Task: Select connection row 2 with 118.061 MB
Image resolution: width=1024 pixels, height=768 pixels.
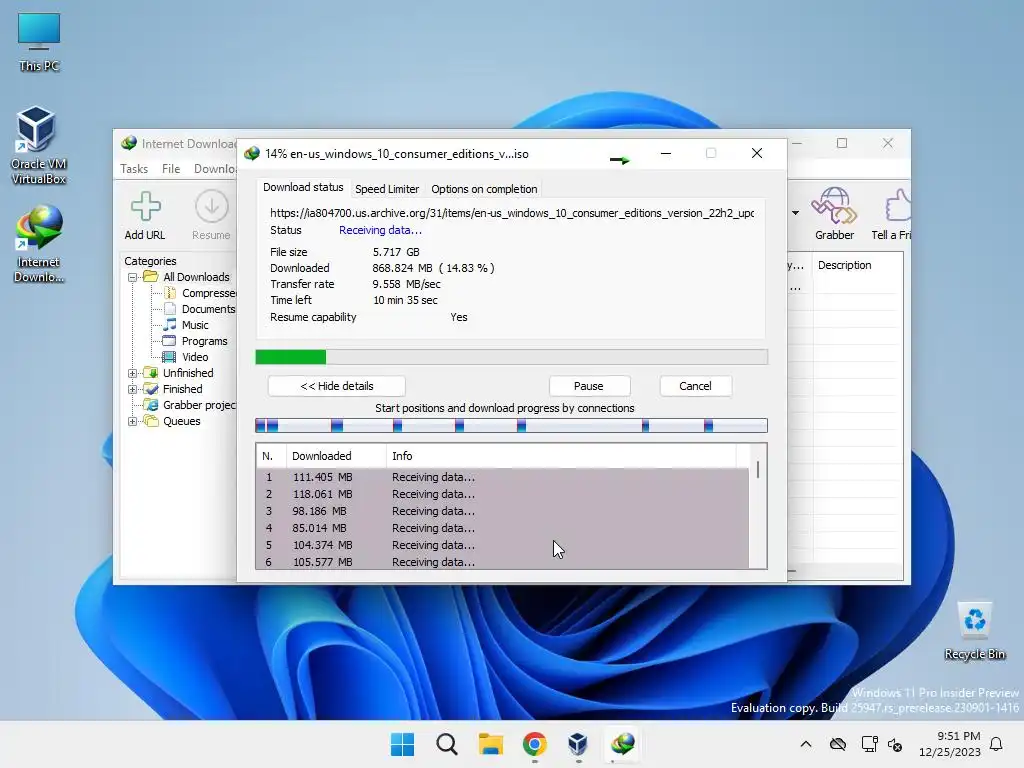Action: click(502, 494)
